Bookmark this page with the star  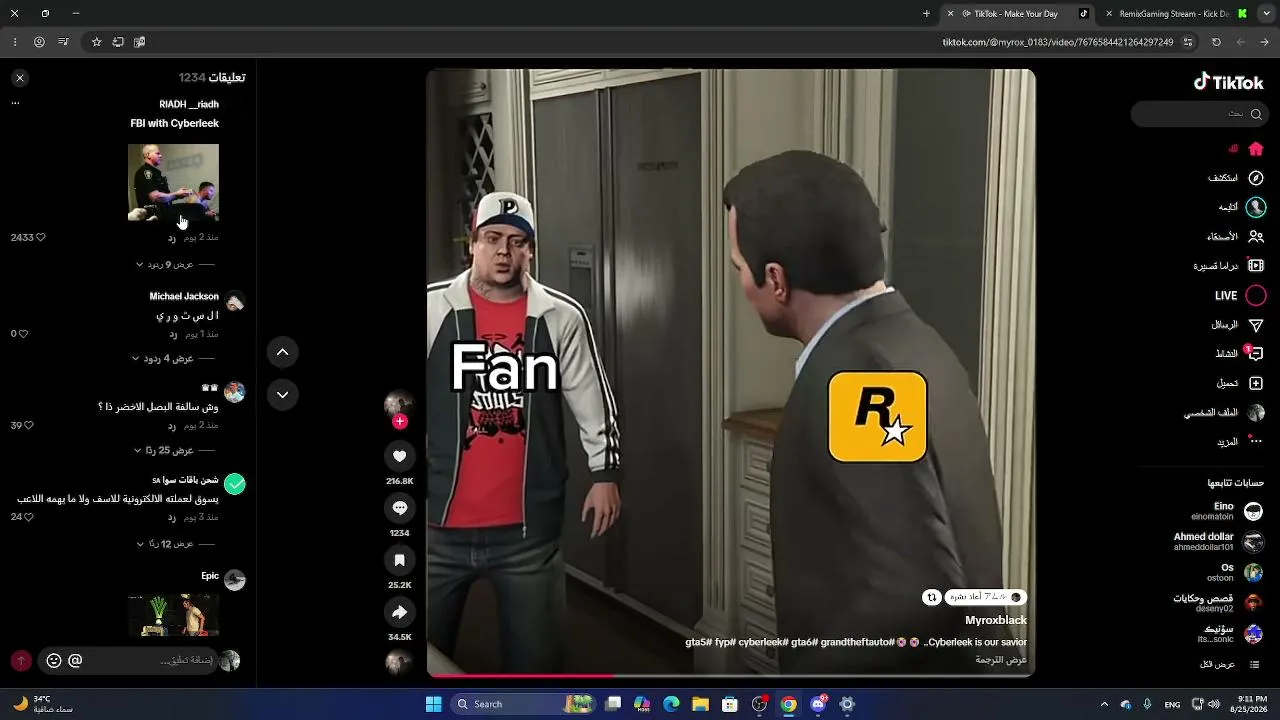pyautogui.click(x=96, y=42)
